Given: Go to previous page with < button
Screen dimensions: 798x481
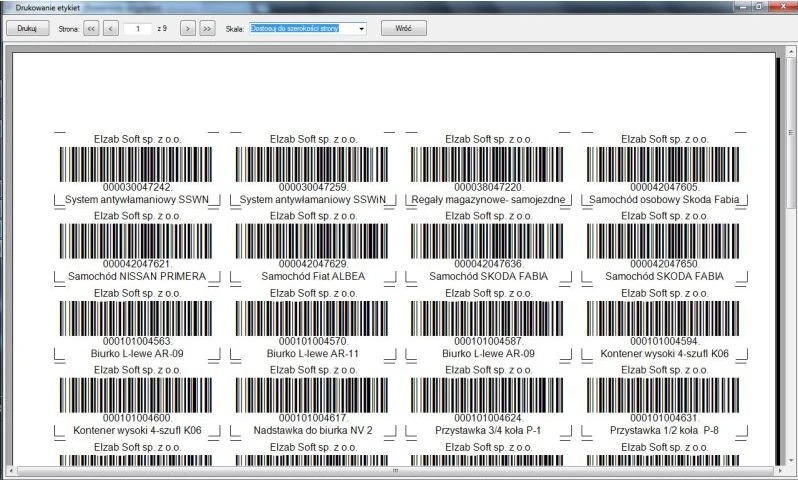Looking at the screenshot, I should pos(110,29).
